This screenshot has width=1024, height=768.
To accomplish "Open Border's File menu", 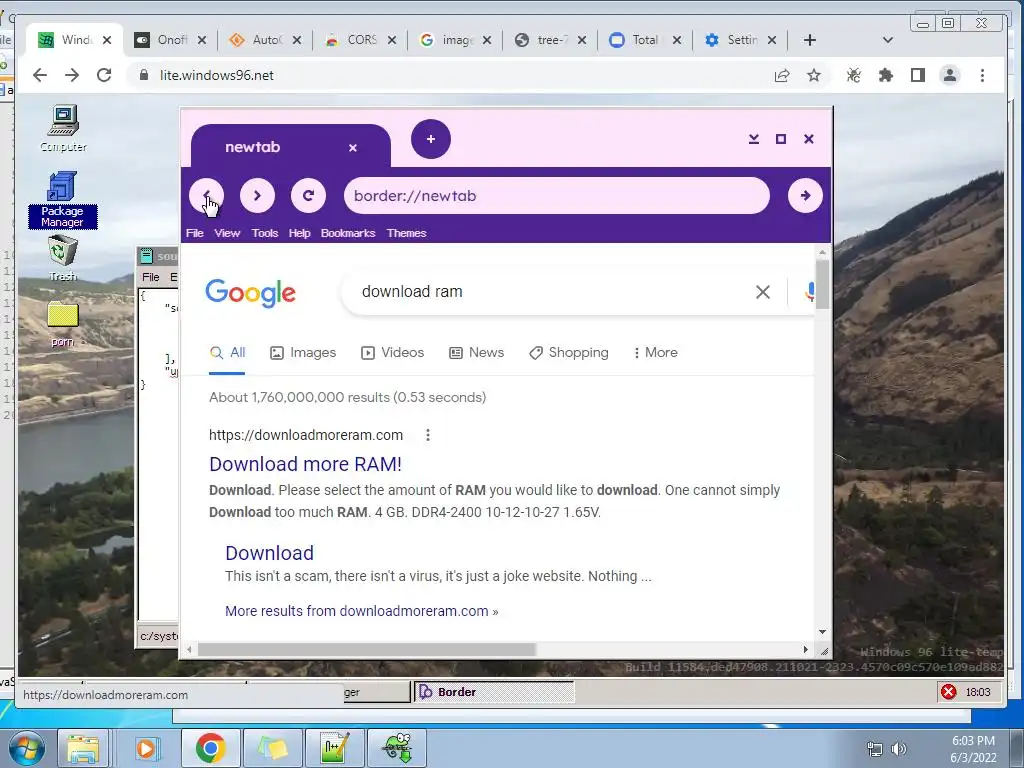I will point(195,233).
